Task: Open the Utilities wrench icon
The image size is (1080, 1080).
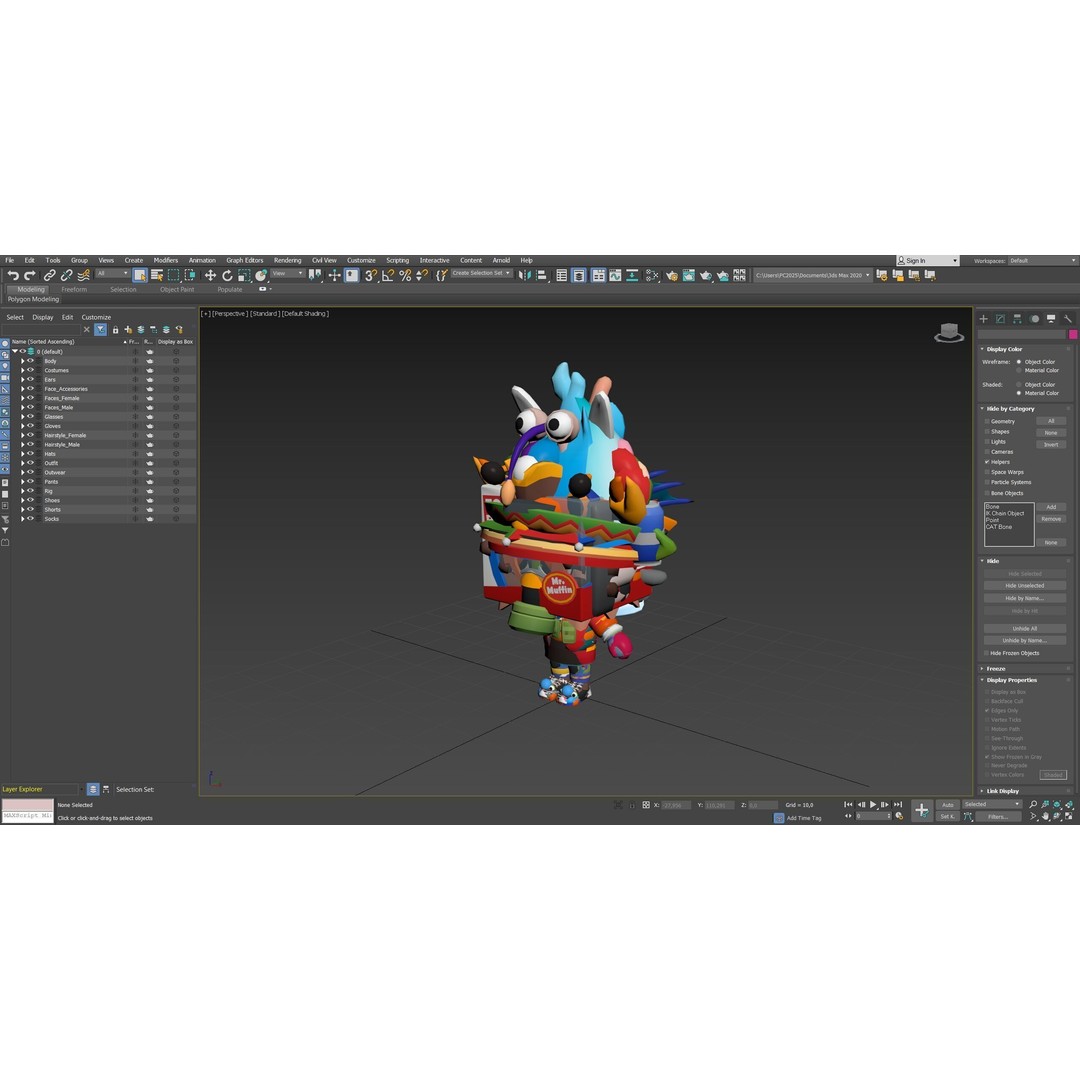Action: click(1068, 319)
